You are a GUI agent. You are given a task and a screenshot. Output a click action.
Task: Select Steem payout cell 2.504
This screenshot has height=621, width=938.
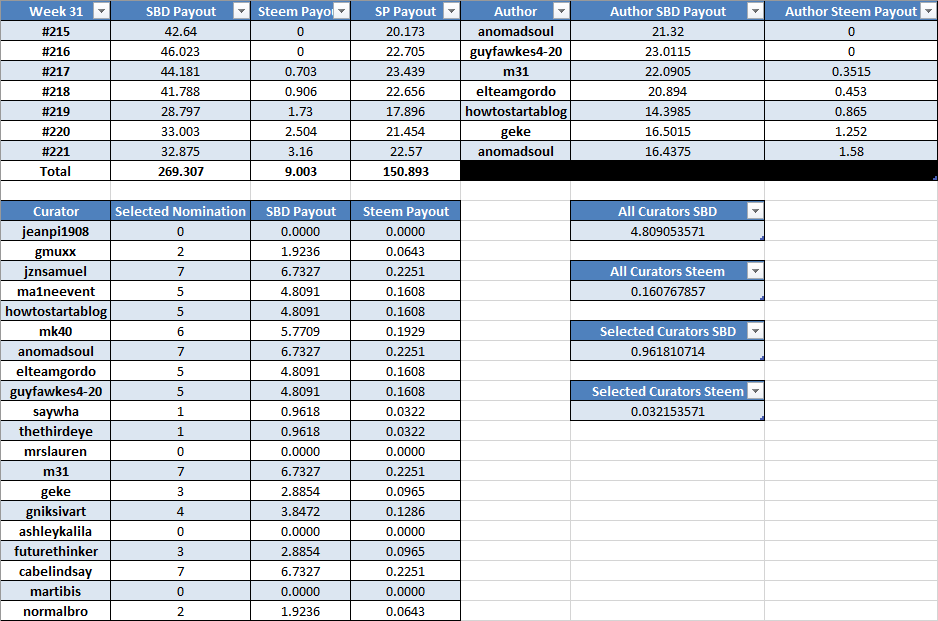coord(300,132)
